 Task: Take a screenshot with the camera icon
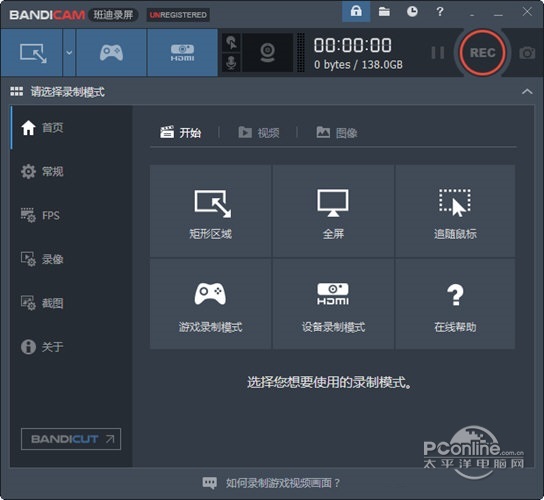[x=527, y=53]
